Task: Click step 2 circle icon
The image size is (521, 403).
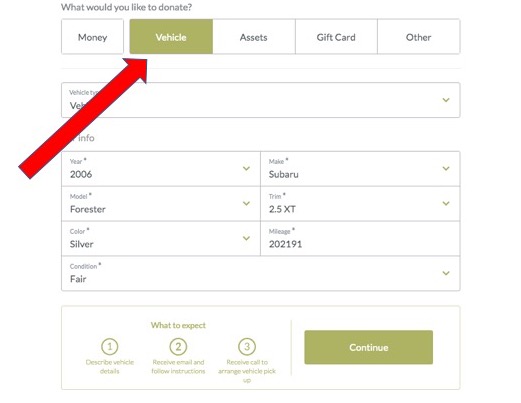Action: coord(178,347)
